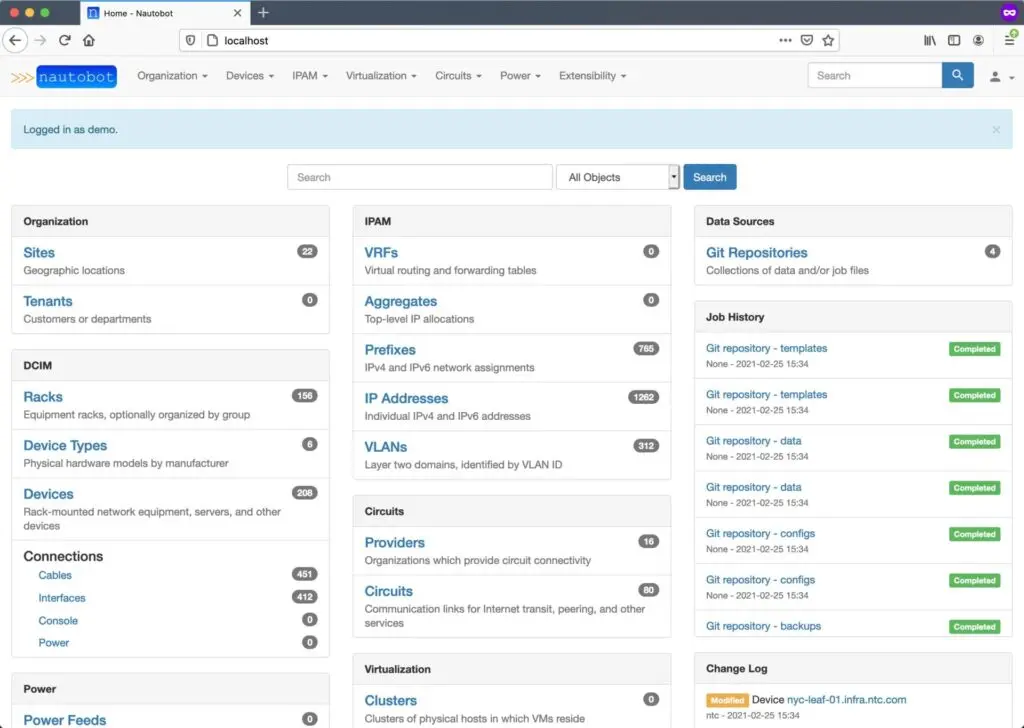The height and width of the screenshot is (728, 1024).
Task: Click the blue Search button
Action: pyautogui.click(x=710, y=177)
